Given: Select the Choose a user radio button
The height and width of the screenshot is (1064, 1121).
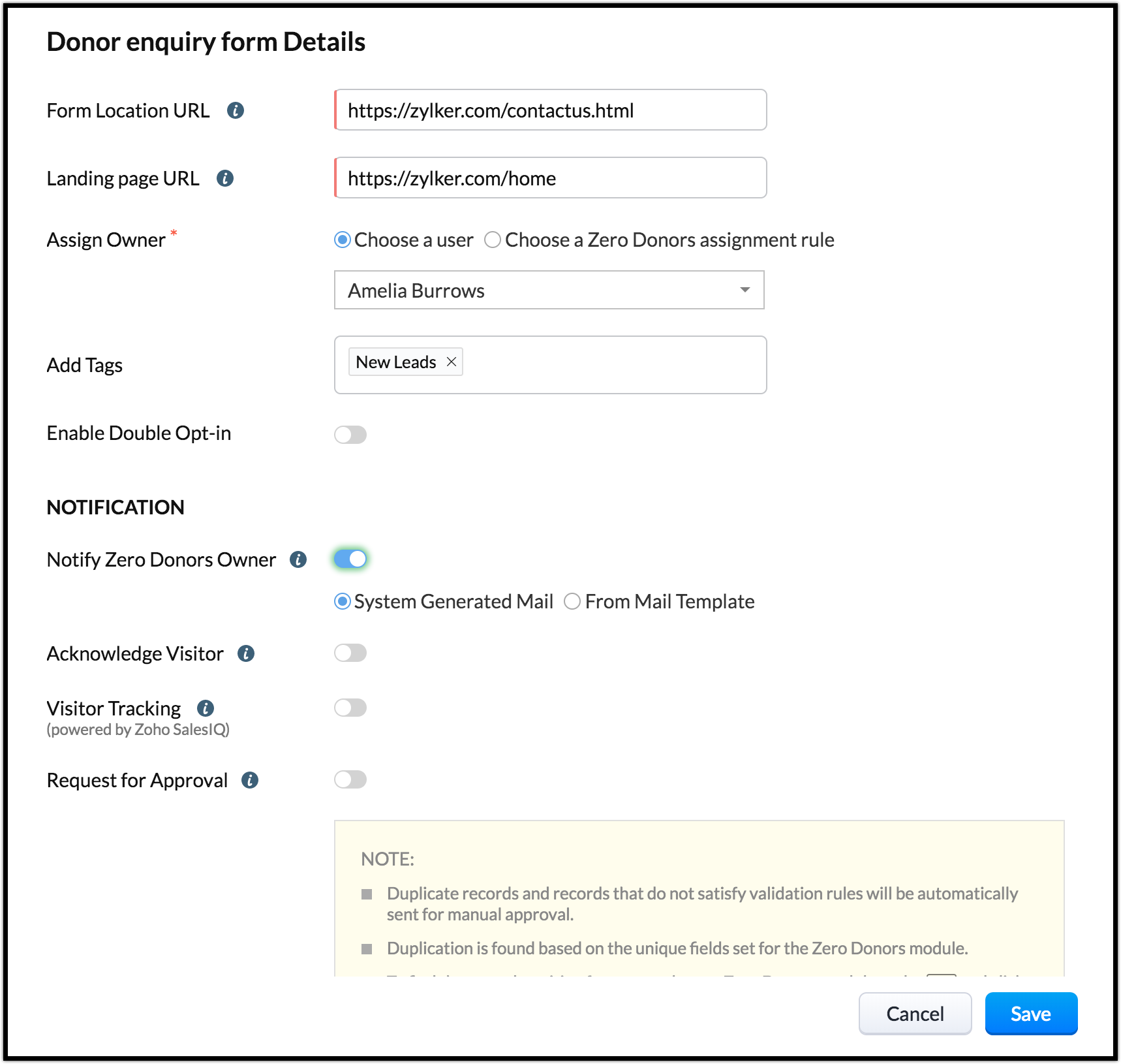Looking at the screenshot, I should pos(343,240).
